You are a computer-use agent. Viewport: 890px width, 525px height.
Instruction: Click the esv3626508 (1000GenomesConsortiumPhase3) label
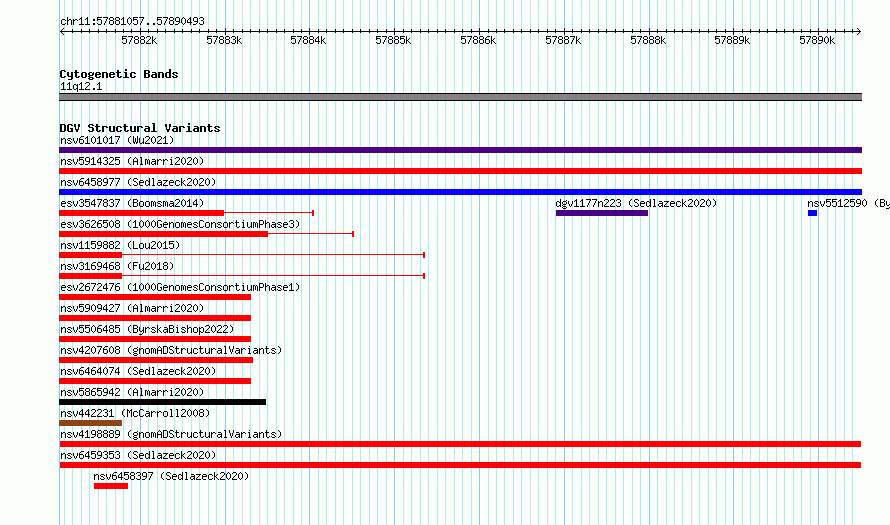[180, 224]
